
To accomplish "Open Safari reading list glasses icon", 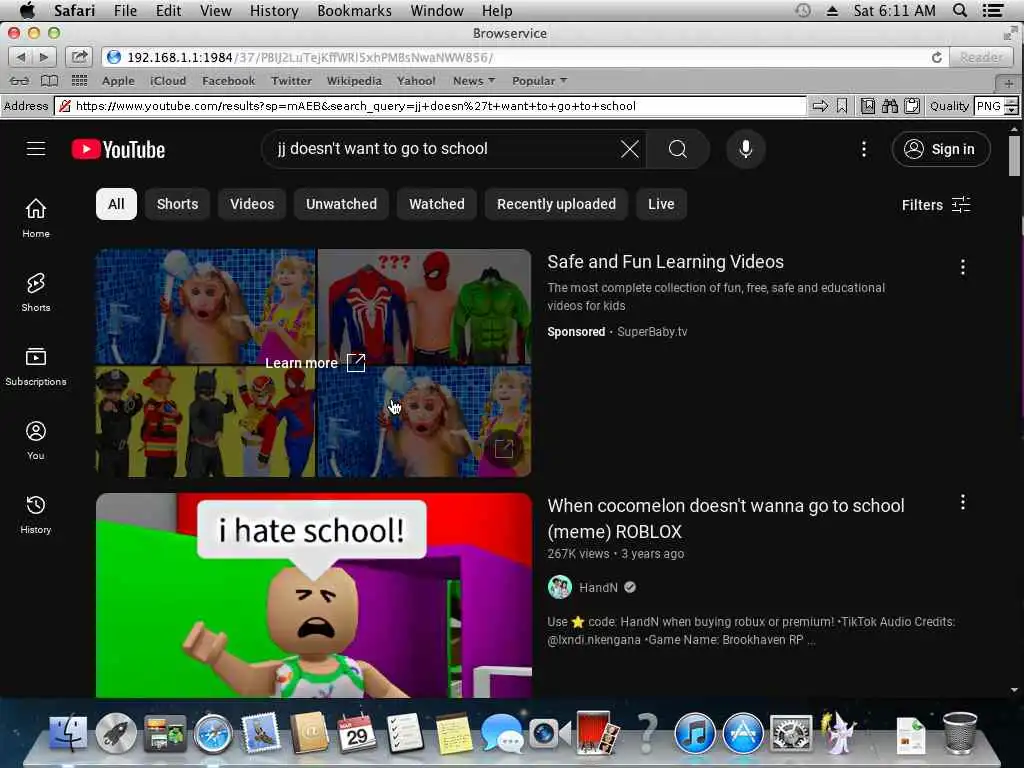I will 20,81.
